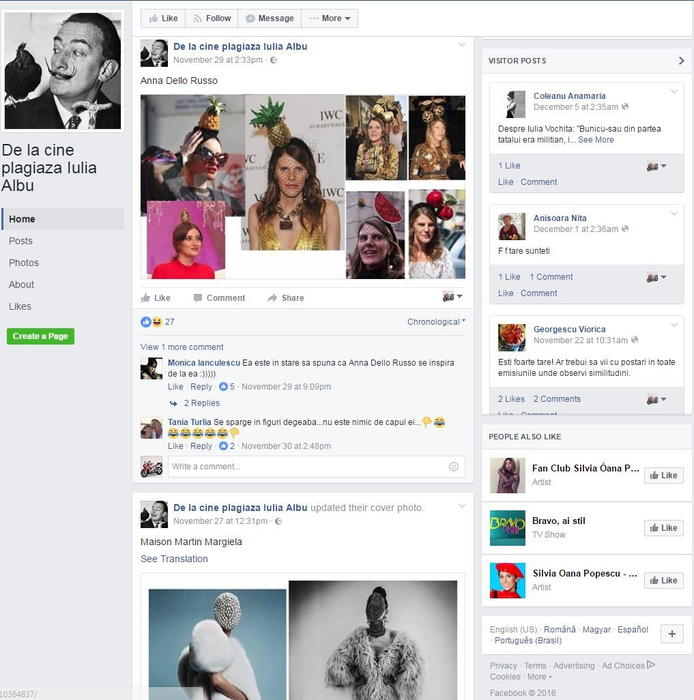Switch language to Magyar
The width and height of the screenshot is (694, 700).
coord(596,629)
